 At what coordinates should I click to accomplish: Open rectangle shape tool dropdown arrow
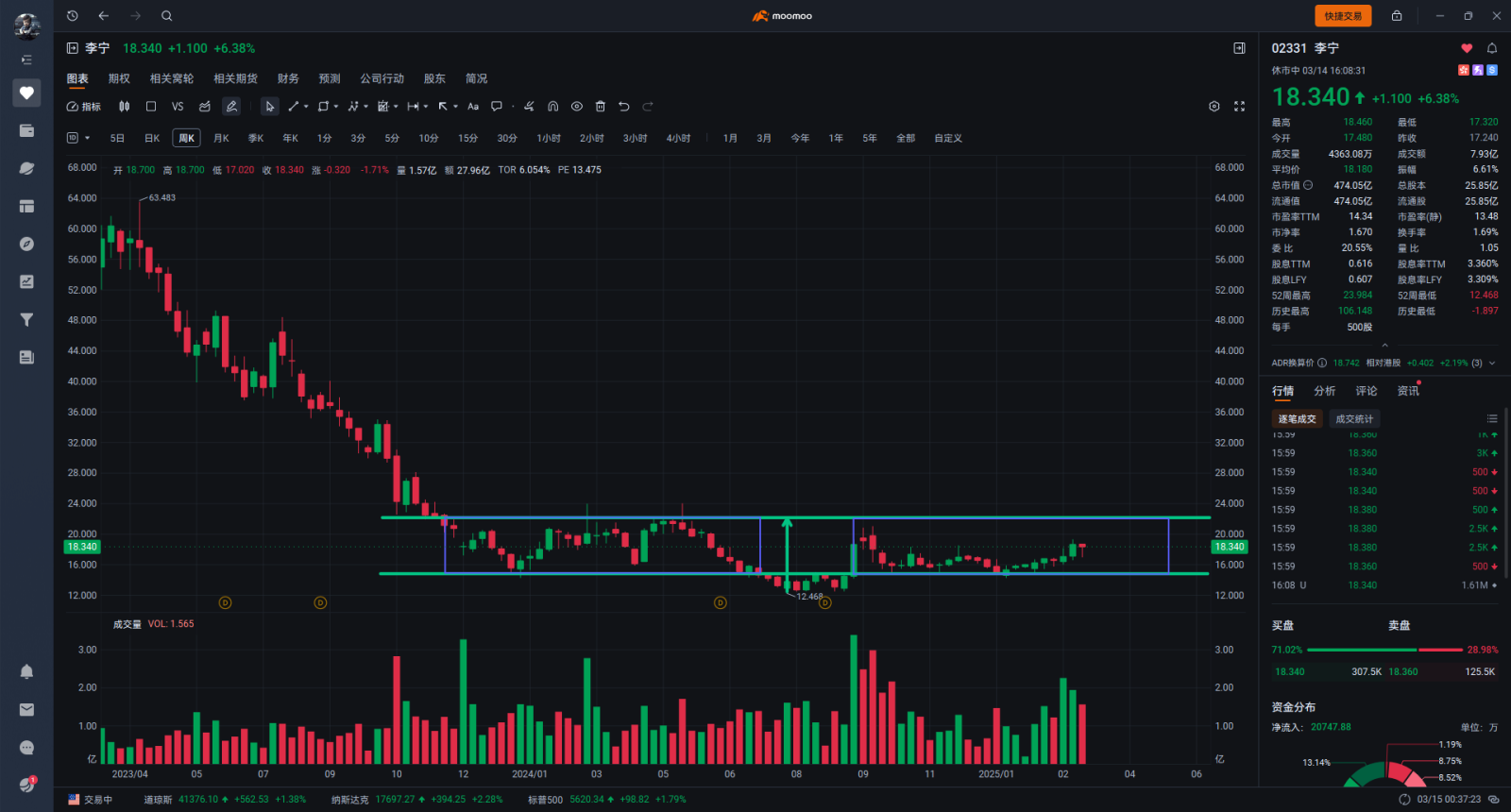(336, 107)
